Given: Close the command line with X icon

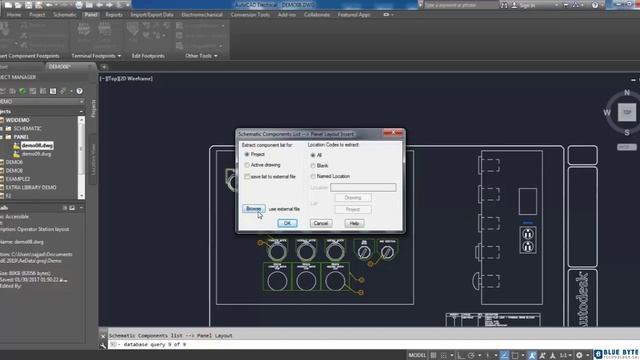Looking at the screenshot, I should click(x=103, y=336).
